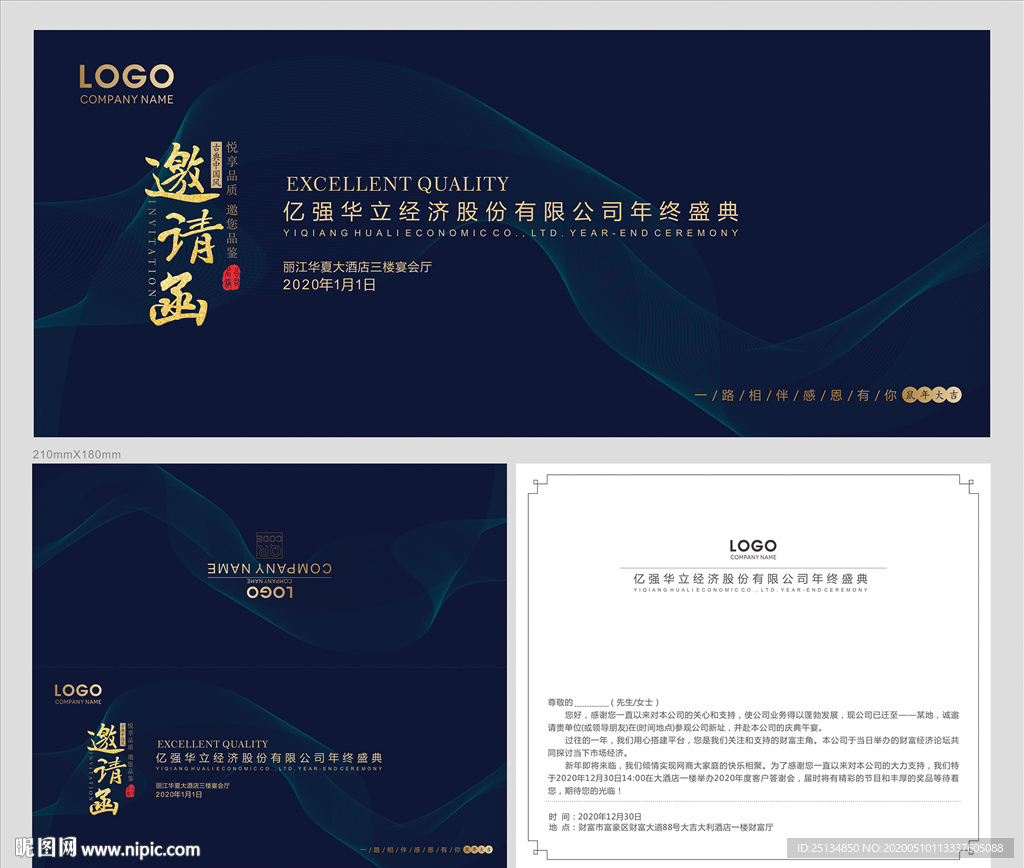Select the paragraph starting '过往的一年'
Image resolution: width=1024 pixels, height=868 pixels.
tap(753, 747)
